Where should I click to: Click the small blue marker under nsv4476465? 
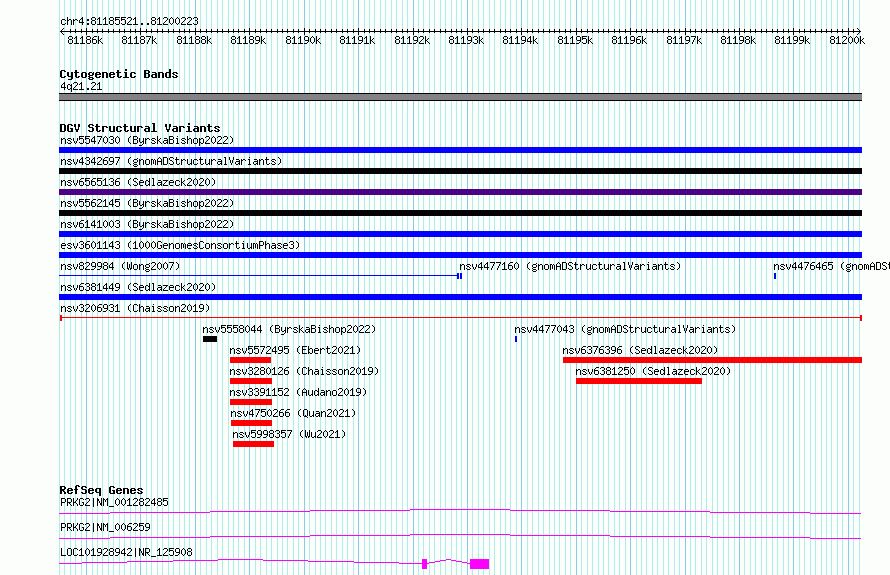click(775, 276)
